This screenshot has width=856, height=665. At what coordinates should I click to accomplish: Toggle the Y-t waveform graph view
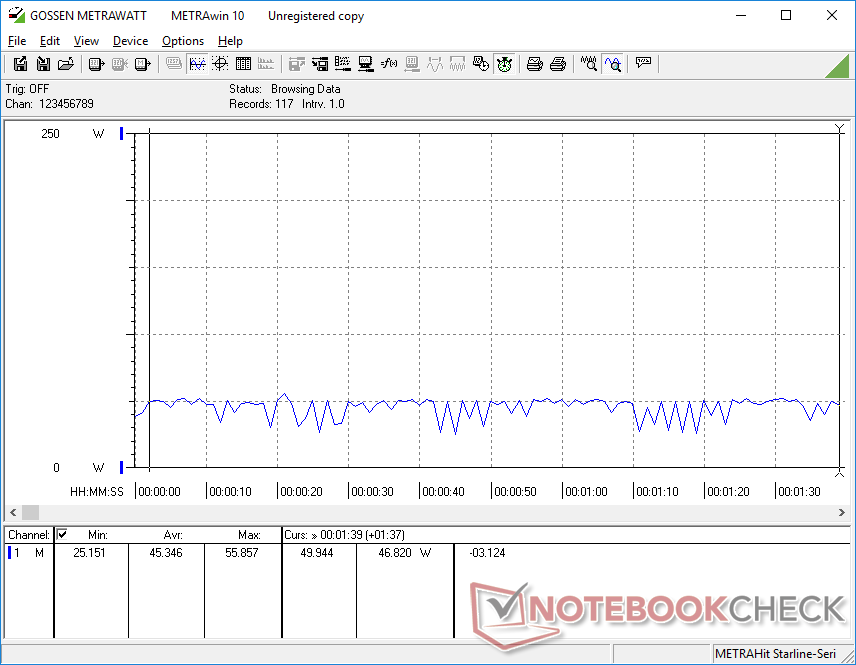click(x=197, y=64)
